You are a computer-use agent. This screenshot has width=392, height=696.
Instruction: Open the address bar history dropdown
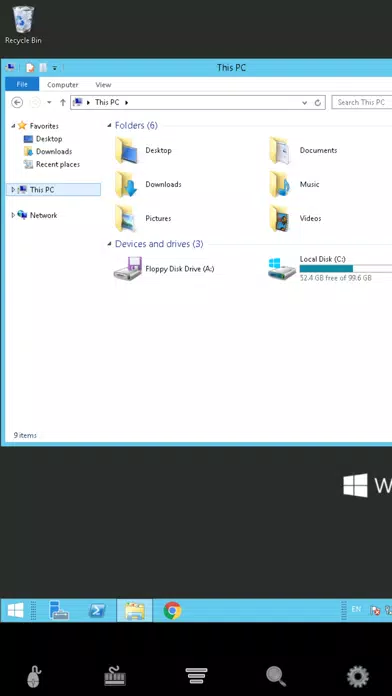[x=305, y=103]
